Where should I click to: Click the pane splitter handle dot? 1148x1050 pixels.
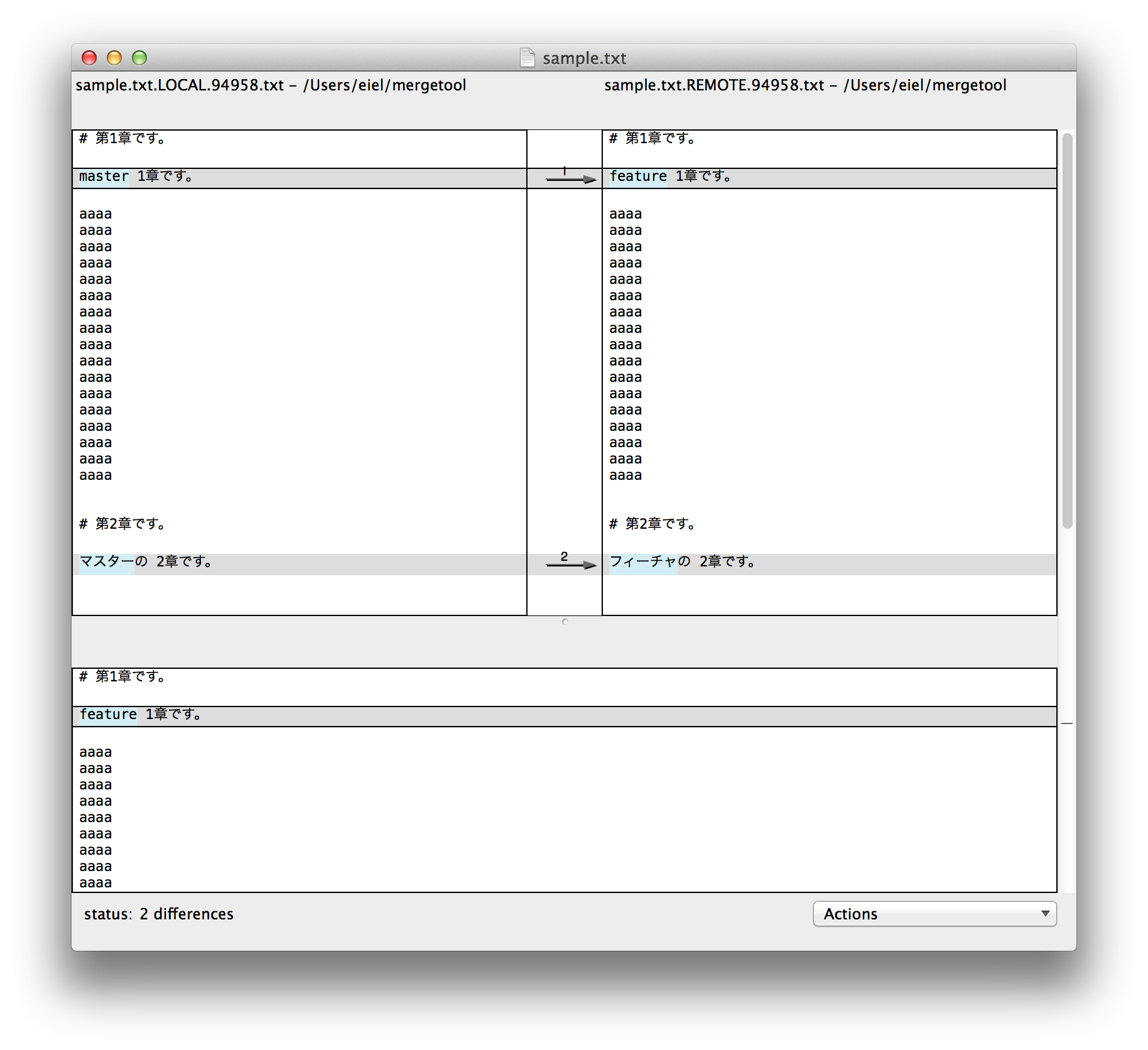(565, 622)
